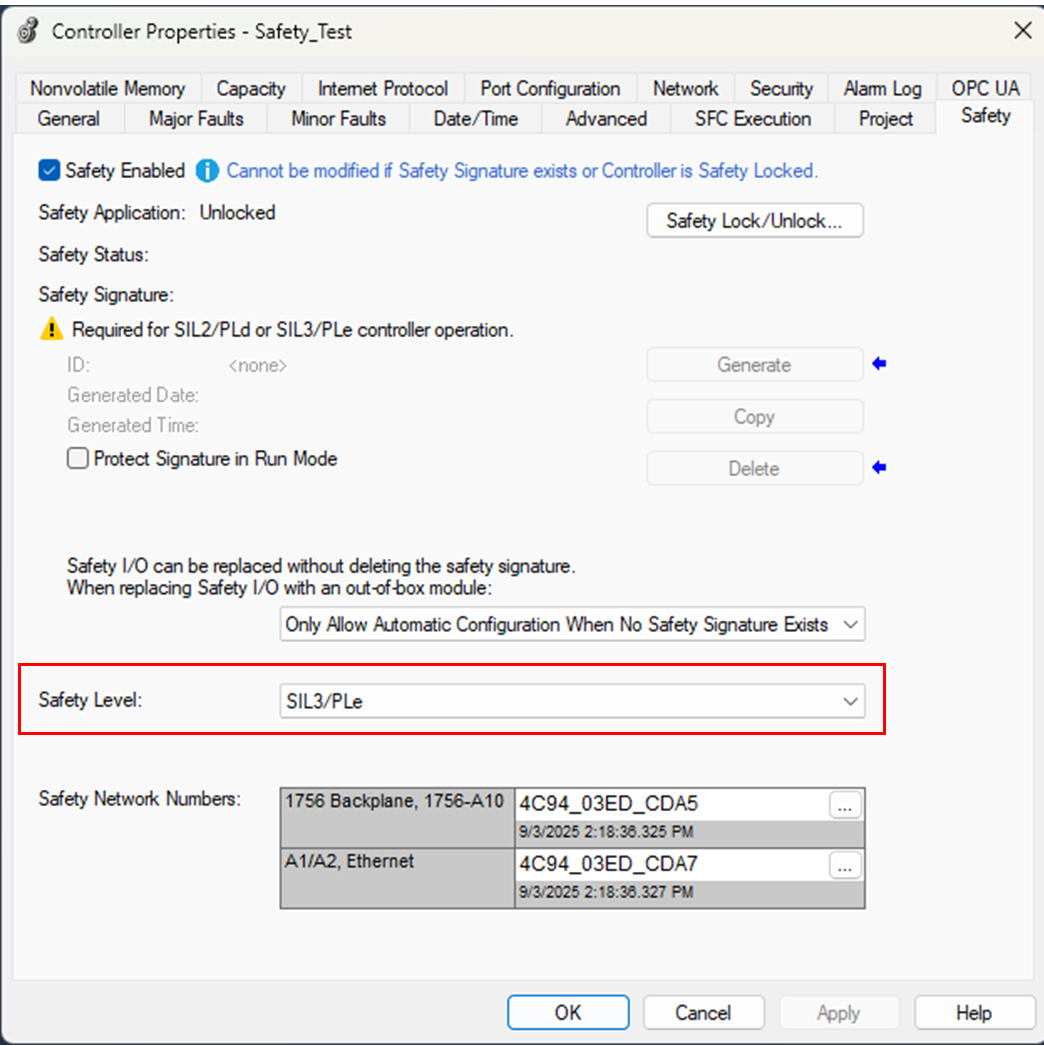Screen dimensions: 1044x1046
Task: Click the yellow warning icon under Safety Signature
Action: point(51,330)
